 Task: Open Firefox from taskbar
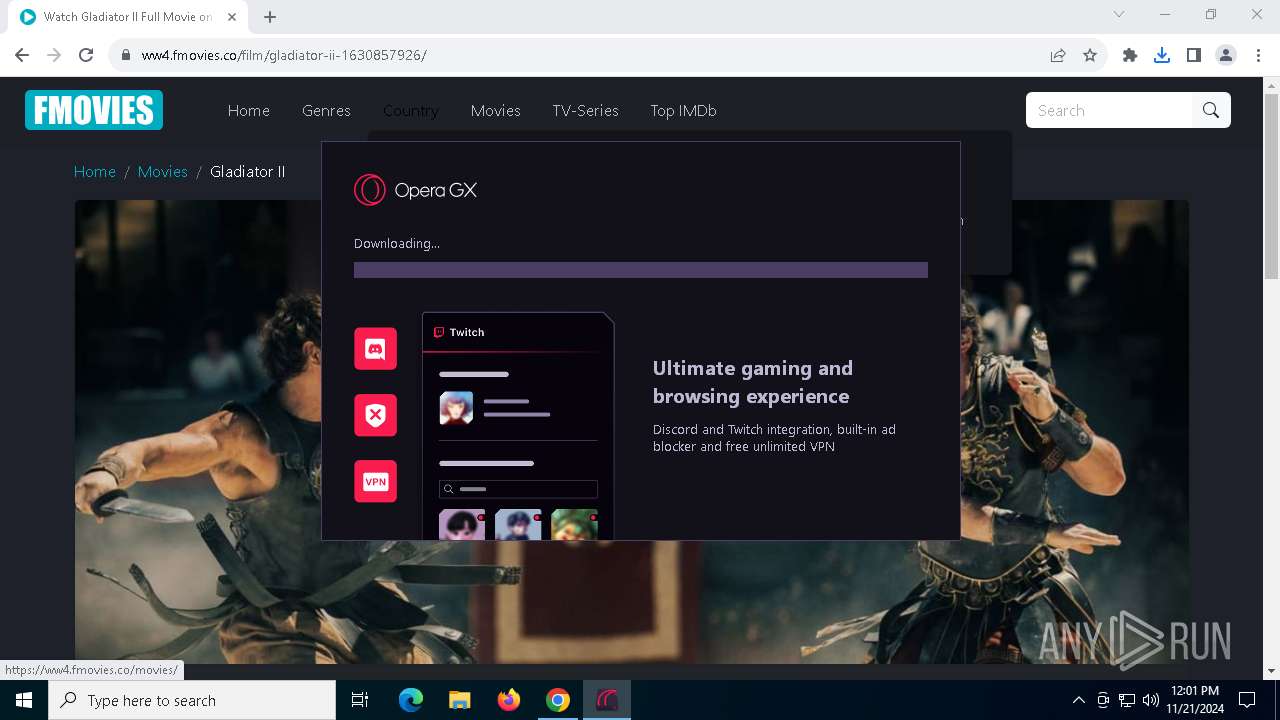pyautogui.click(x=509, y=700)
